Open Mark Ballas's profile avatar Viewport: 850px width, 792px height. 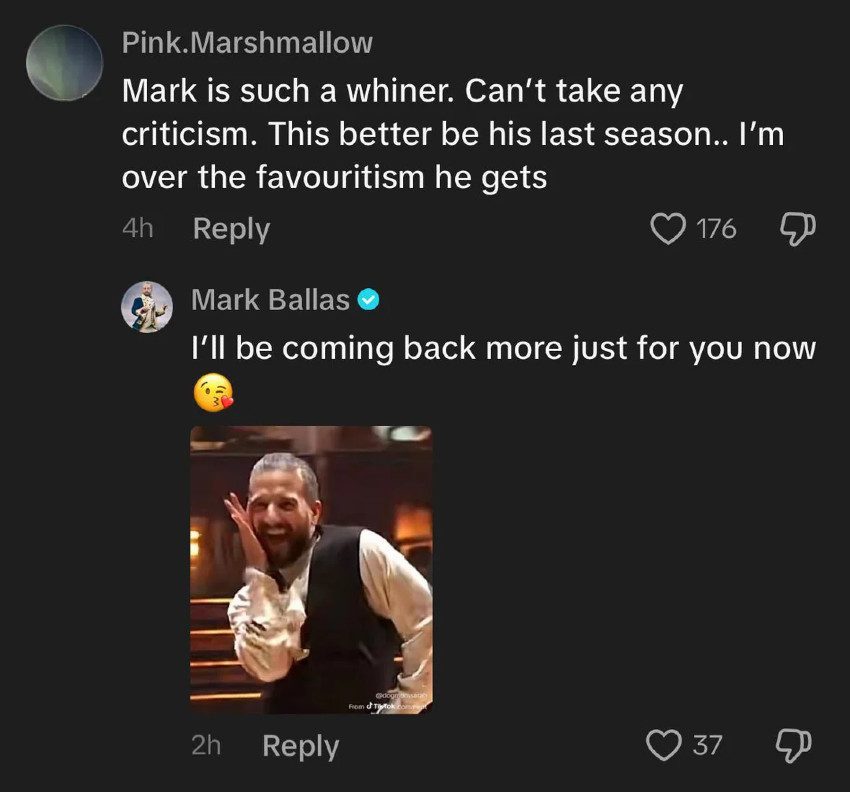point(147,306)
